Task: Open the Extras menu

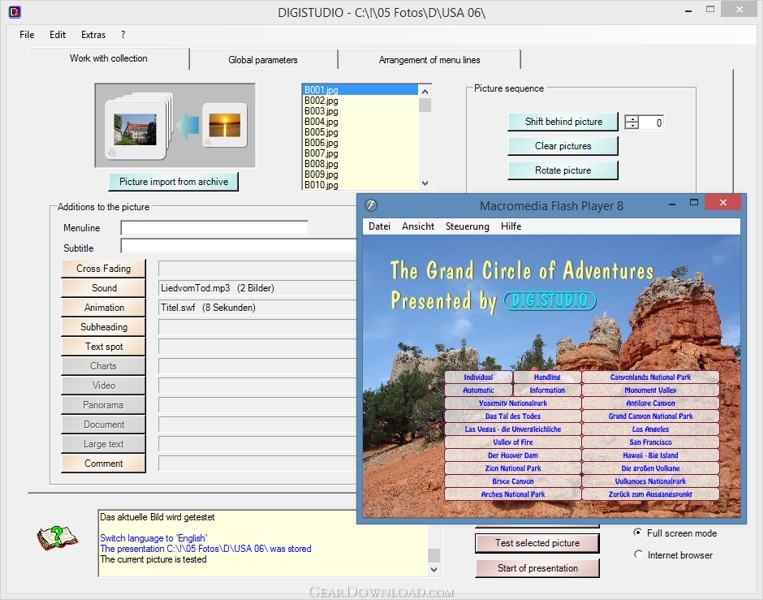Action: (x=93, y=35)
